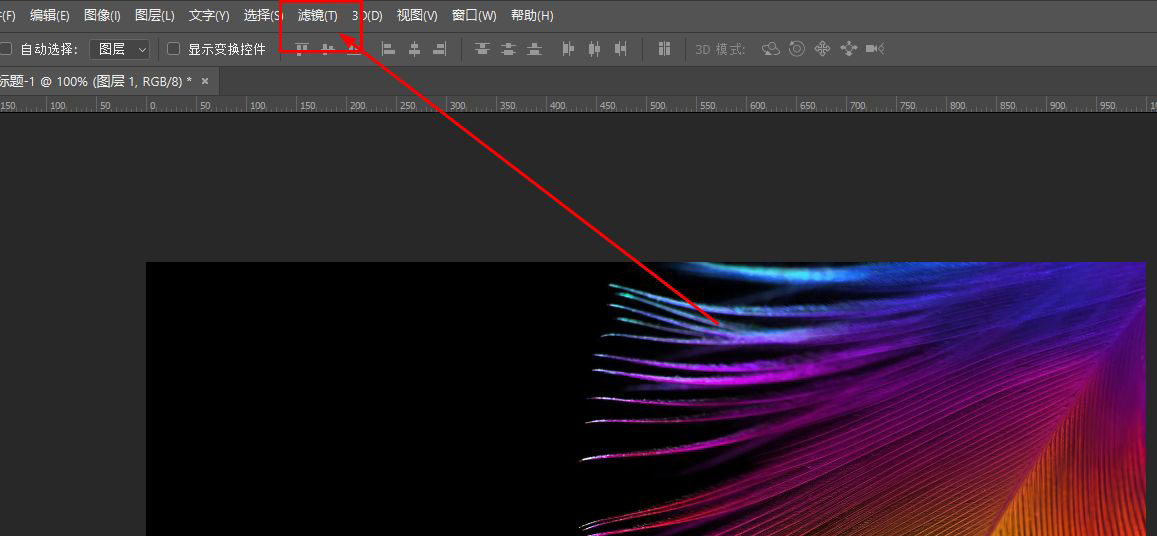Select the 3D pan (drag) mode icon
The width and height of the screenshot is (1157, 536).
pos(823,49)
